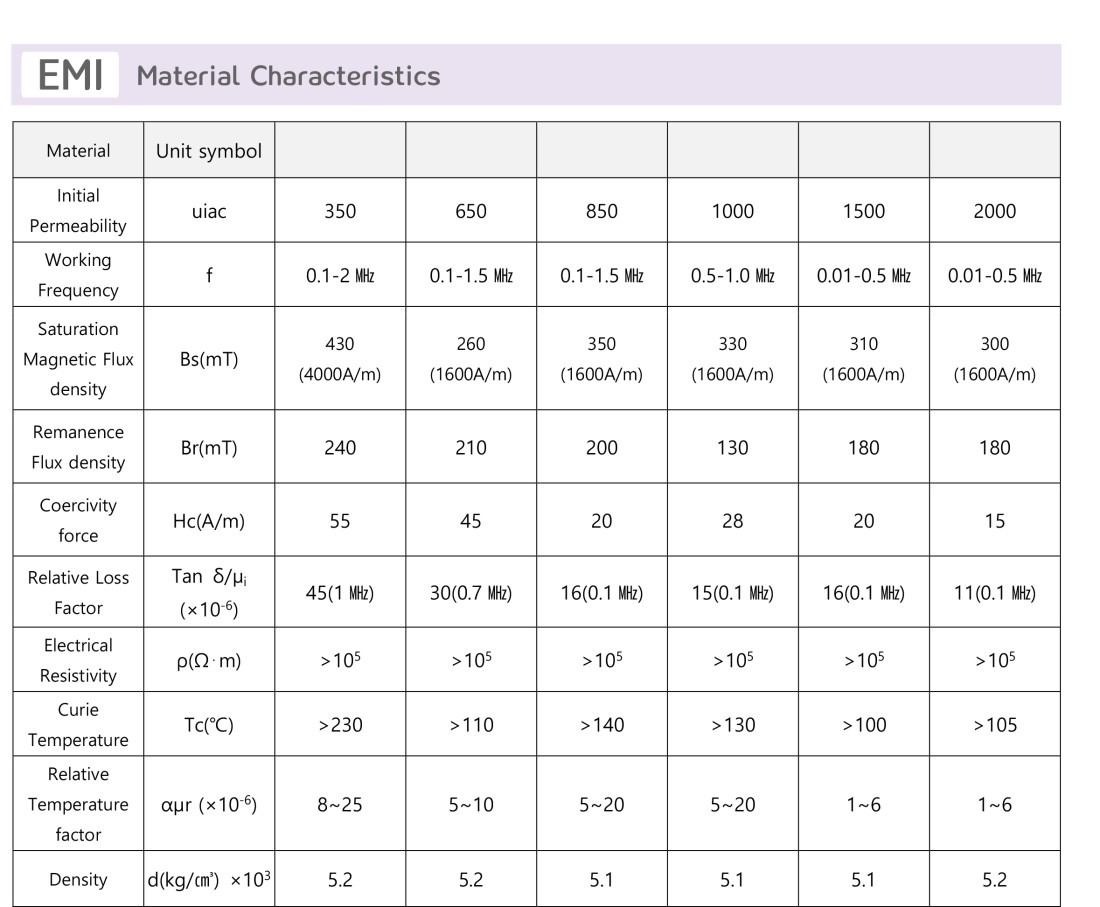Screen dimensions: 1100x907
Task: Click the EMI logo badge
Action: coord(70,74)
